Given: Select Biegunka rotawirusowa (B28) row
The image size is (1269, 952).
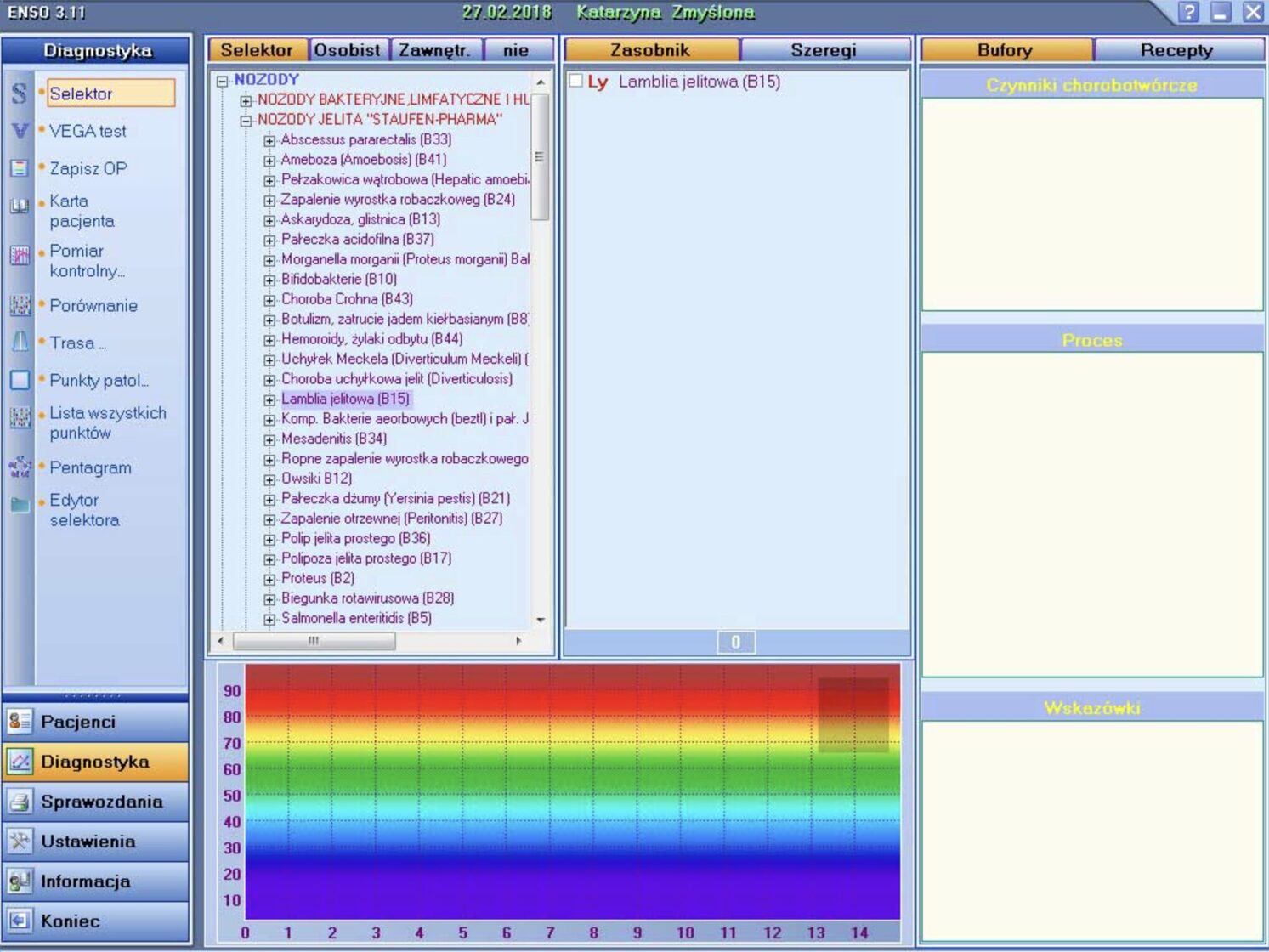Looking at the screenshot, I should tap(368, 598).
